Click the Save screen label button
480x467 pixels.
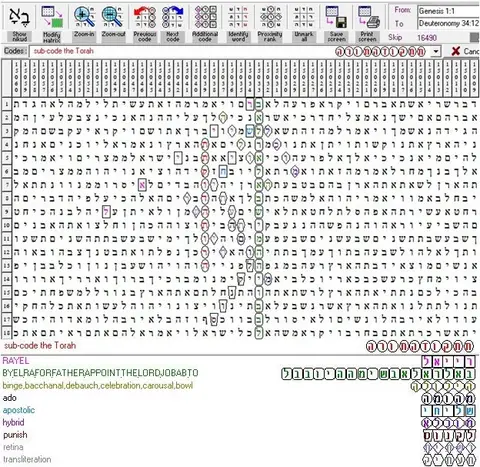[337, 37]
